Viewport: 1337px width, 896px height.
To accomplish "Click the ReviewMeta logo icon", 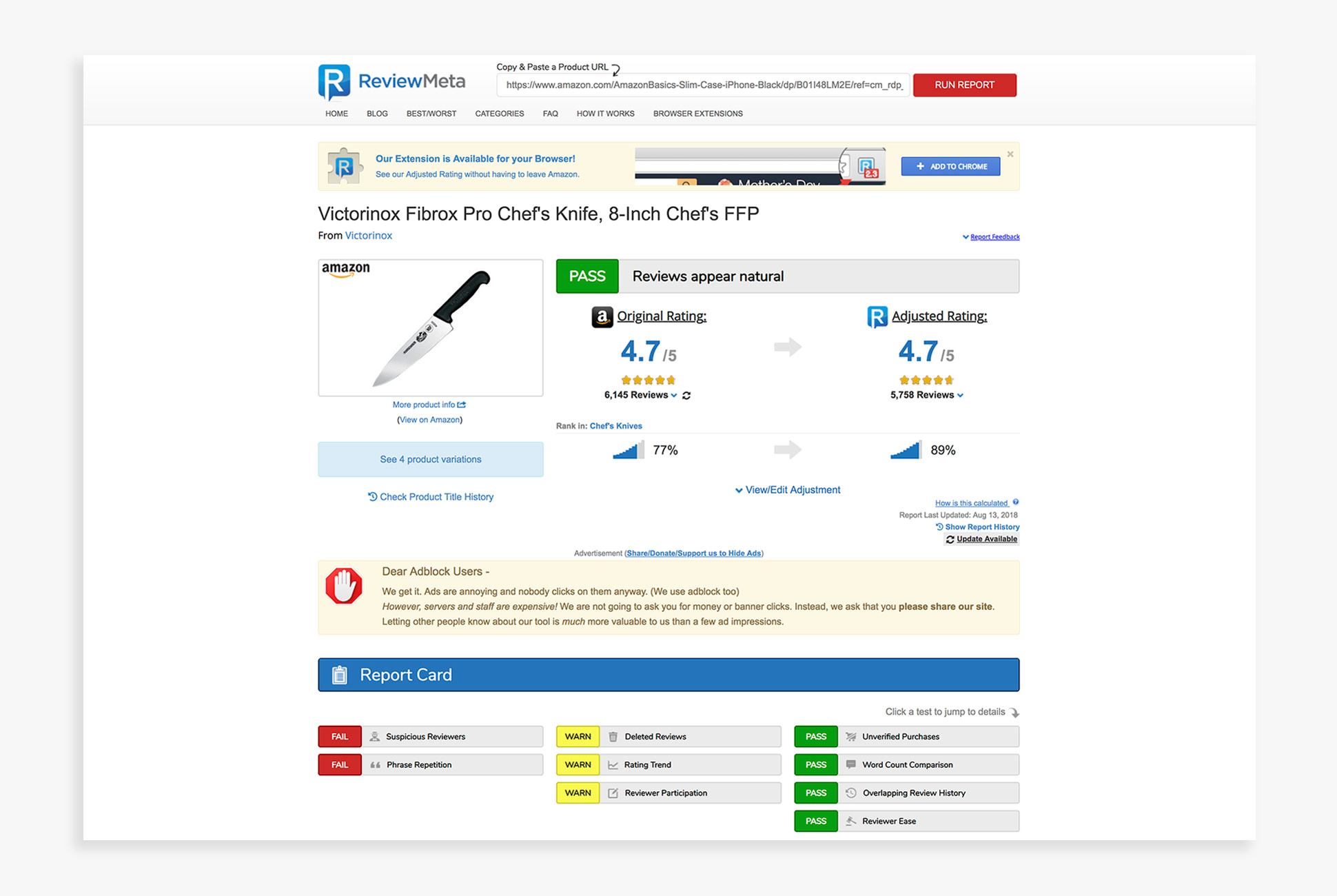I will (x=334, y=83).
